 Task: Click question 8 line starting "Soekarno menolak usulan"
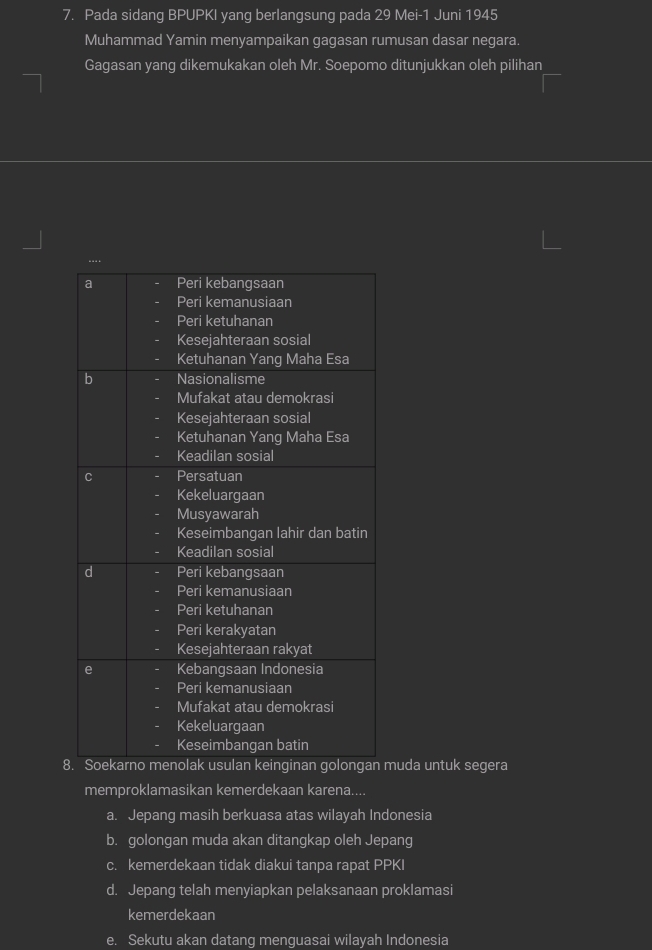point(296,765)
